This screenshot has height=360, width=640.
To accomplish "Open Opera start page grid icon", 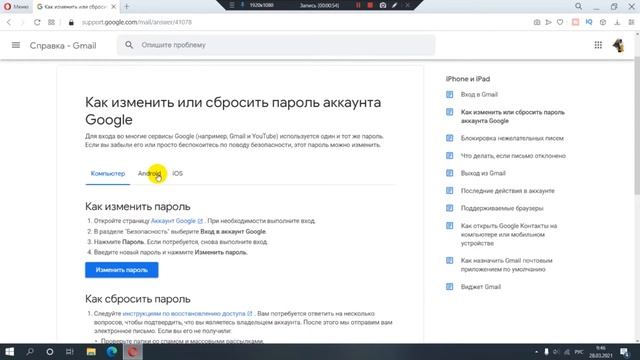I will 51,22.
